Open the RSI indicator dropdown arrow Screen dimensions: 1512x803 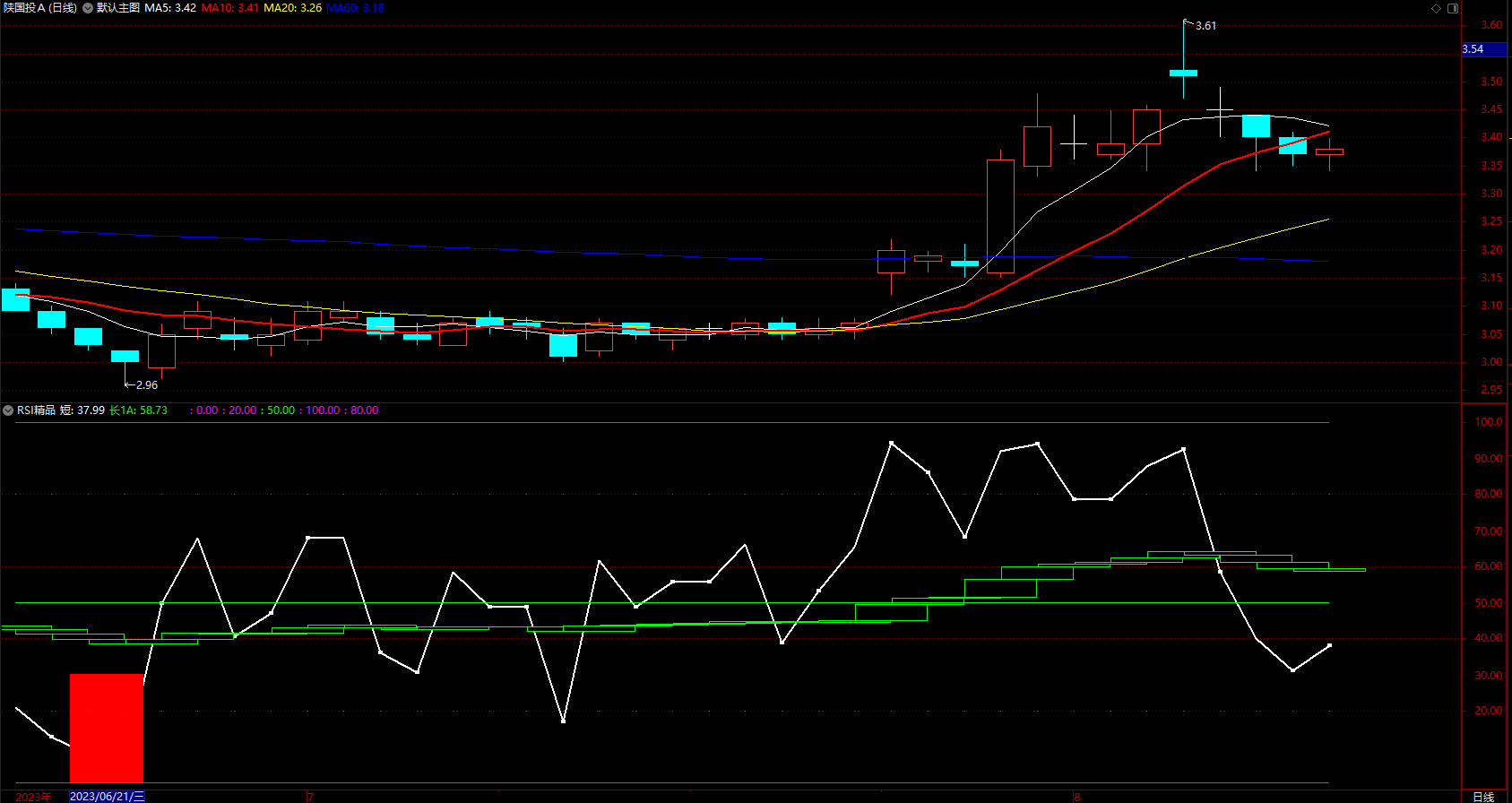tap(8, 410)
